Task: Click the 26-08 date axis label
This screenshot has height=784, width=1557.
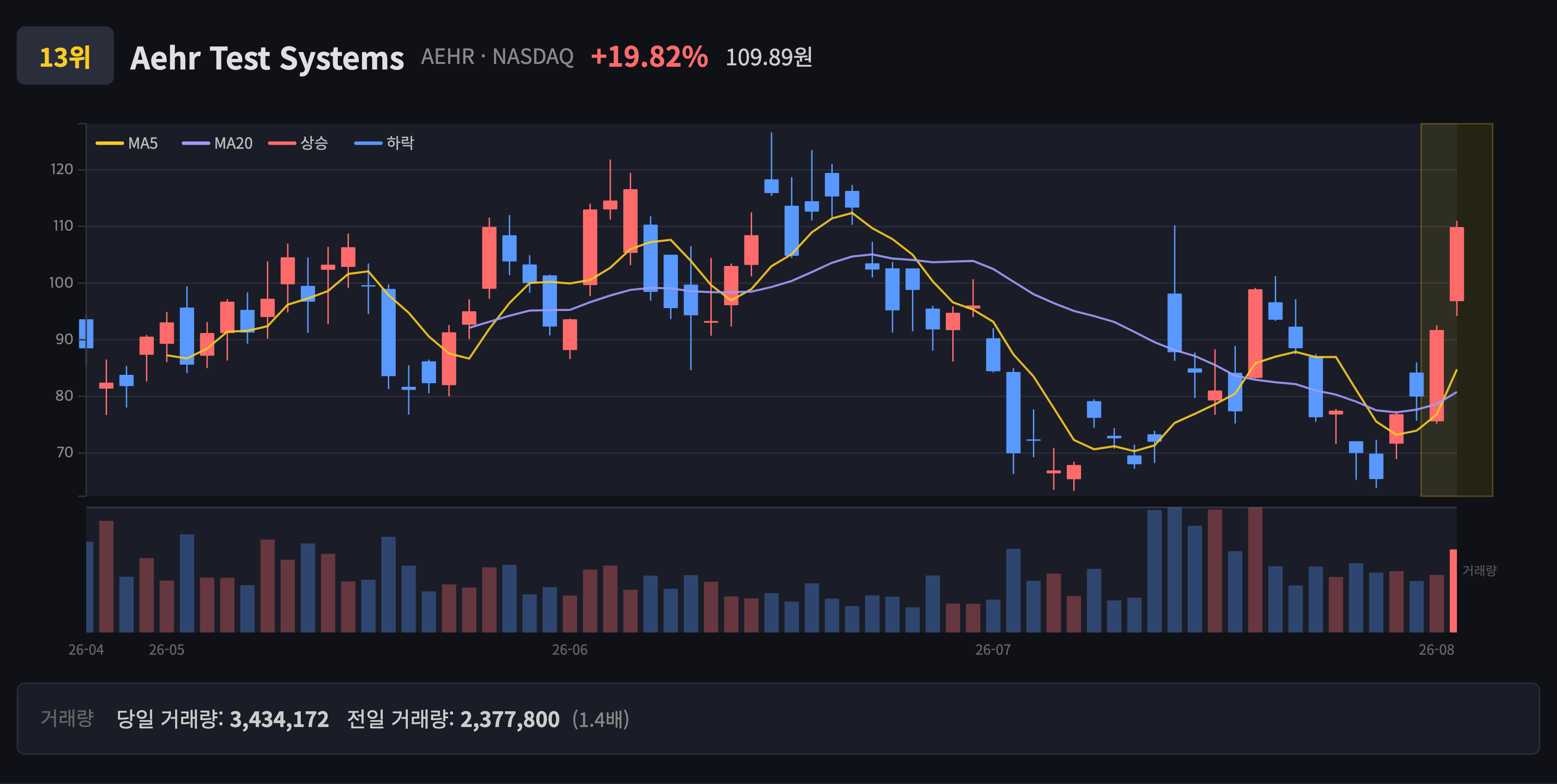Action: tap(1437, 650)
